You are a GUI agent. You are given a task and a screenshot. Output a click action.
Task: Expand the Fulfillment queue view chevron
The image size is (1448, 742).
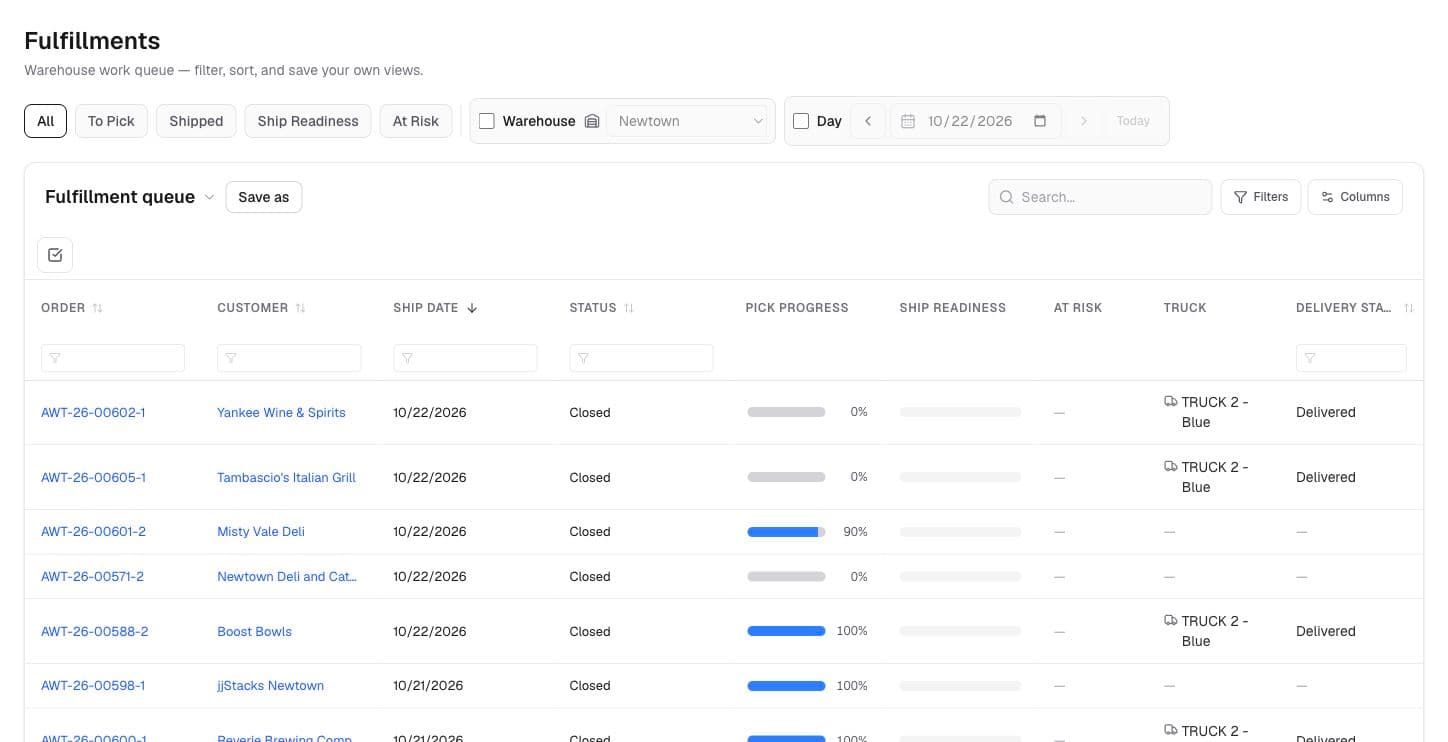coord(209,197)
